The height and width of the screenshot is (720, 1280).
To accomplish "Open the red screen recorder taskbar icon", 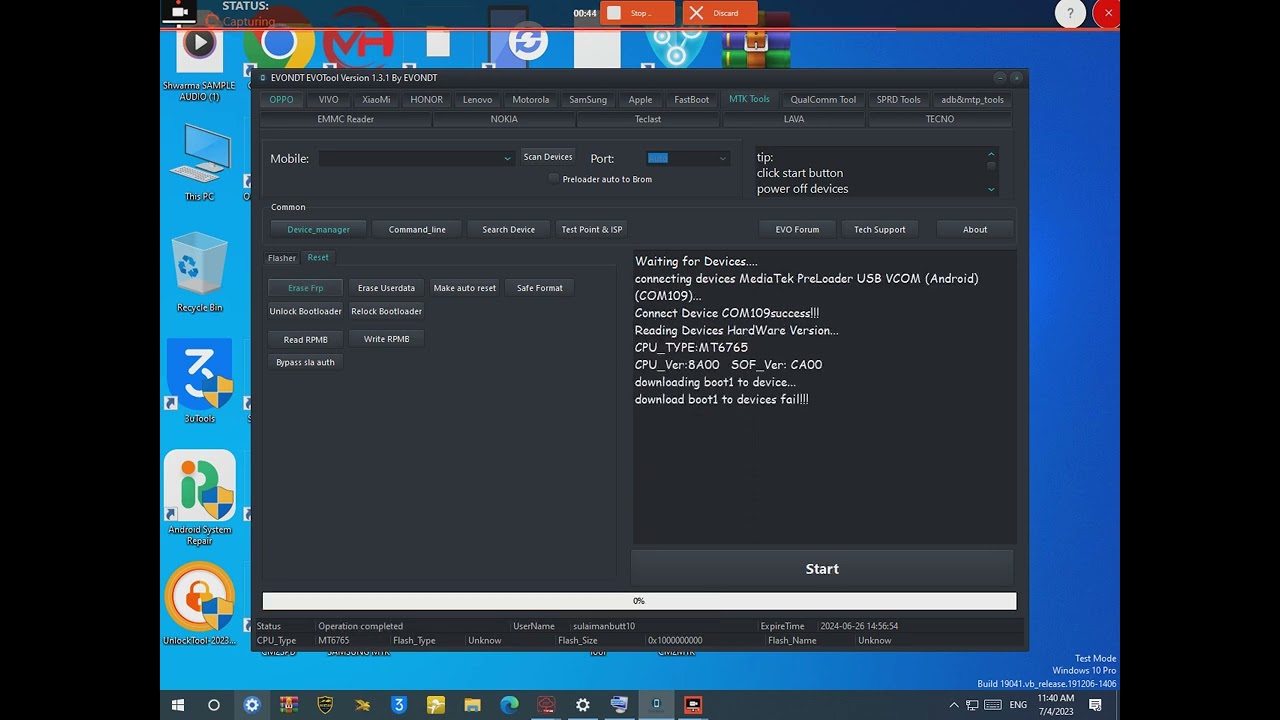I will pos(693,705).
